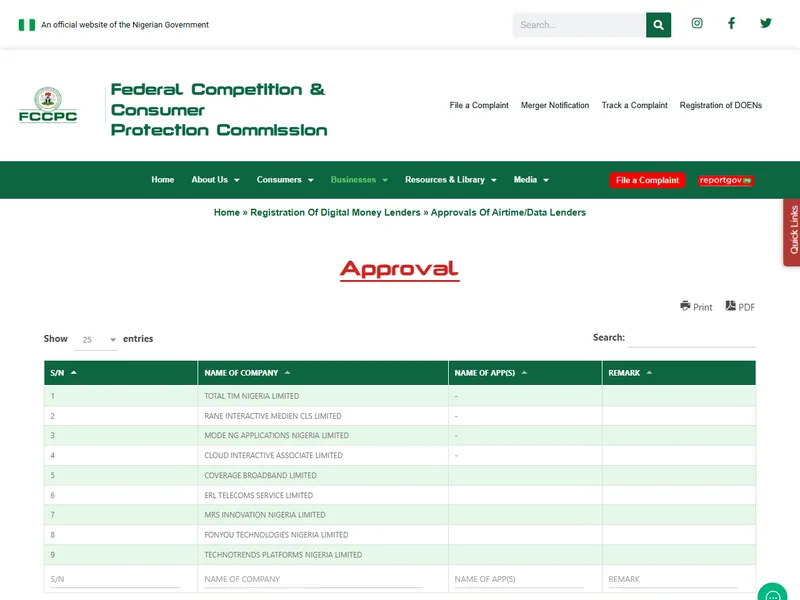800x600 pixels.
Task: Open the FCCPC Instagram page
Action: [697, 23]
